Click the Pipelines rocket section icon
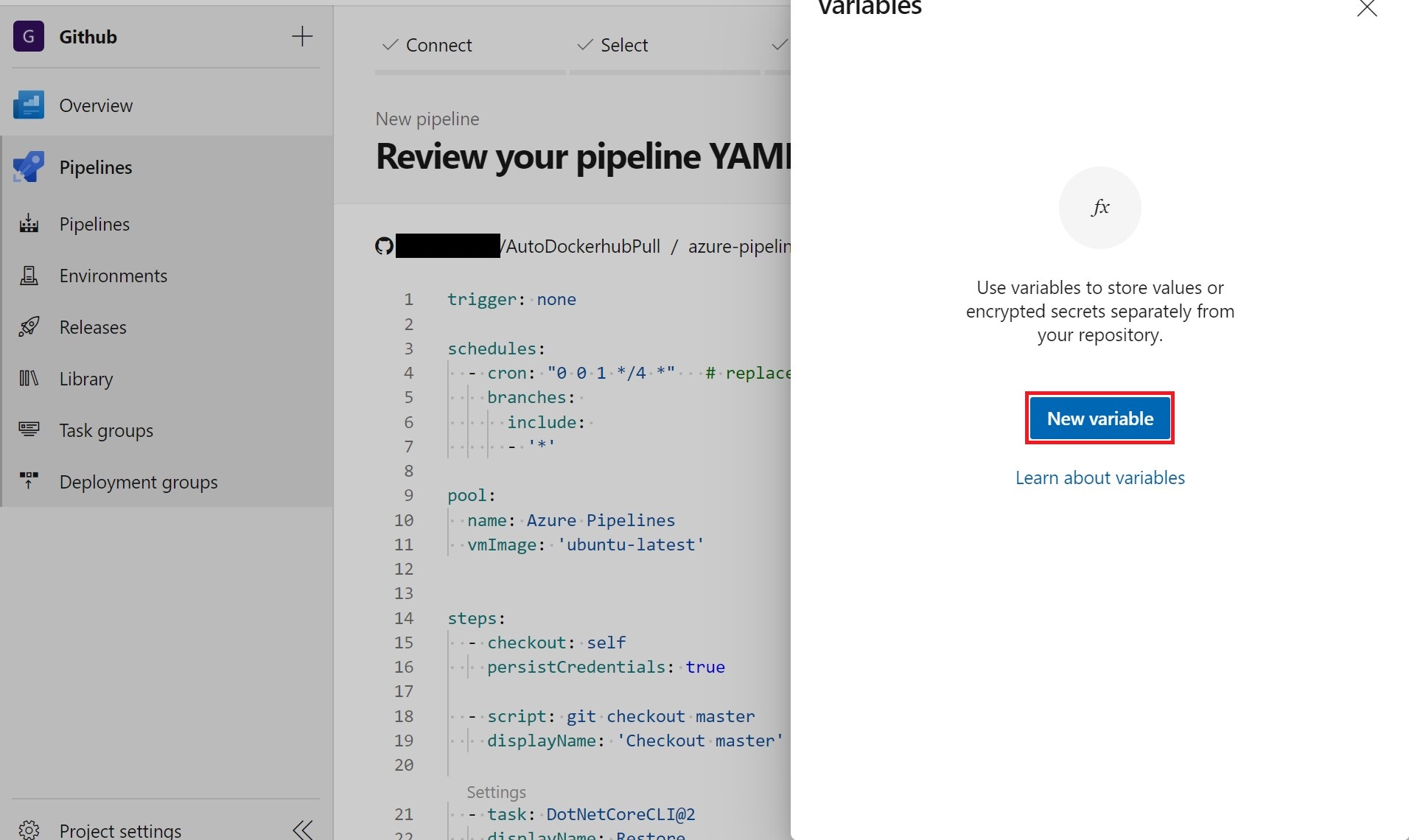 pos(29,167)
